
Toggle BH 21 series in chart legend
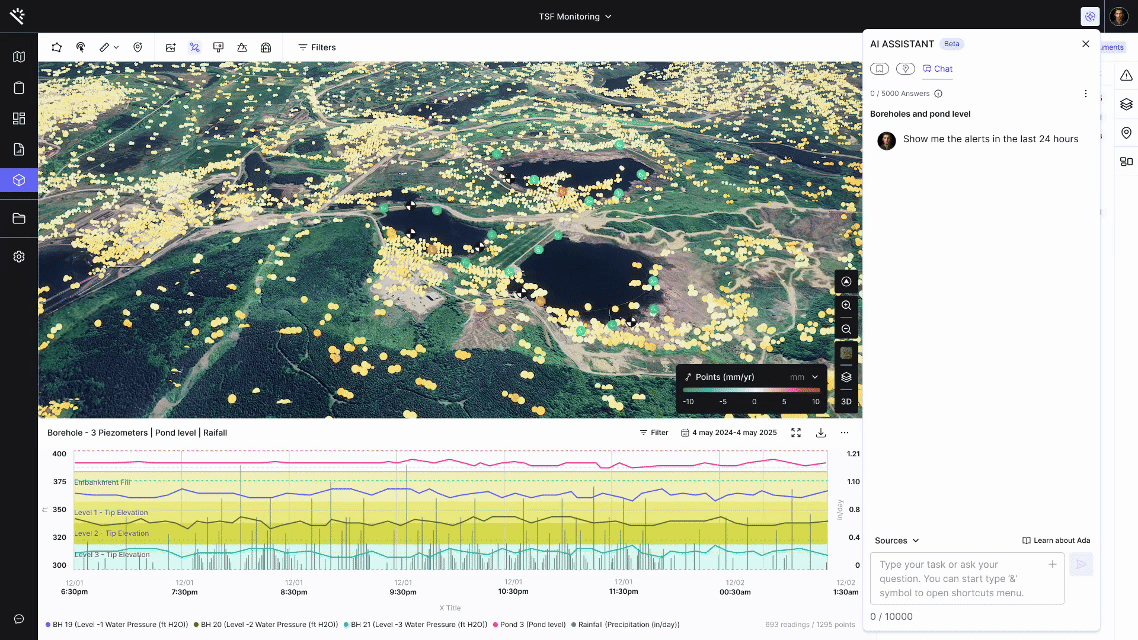coord(416,624)
